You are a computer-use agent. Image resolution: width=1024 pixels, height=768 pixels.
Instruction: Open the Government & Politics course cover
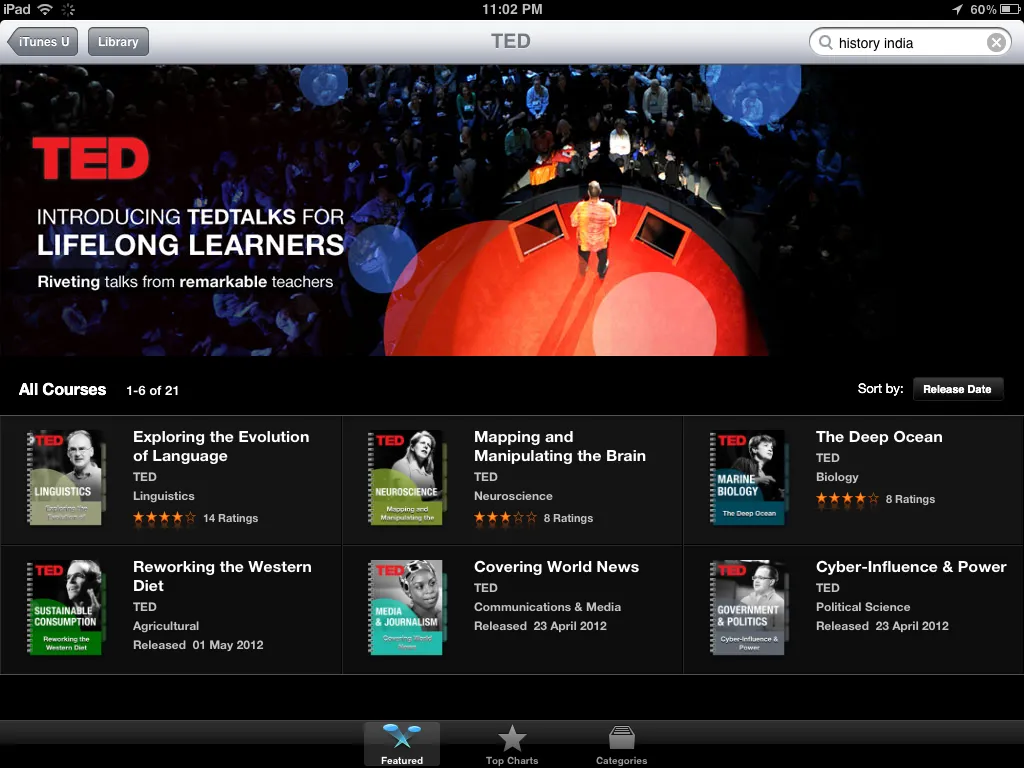pos(748,607)
